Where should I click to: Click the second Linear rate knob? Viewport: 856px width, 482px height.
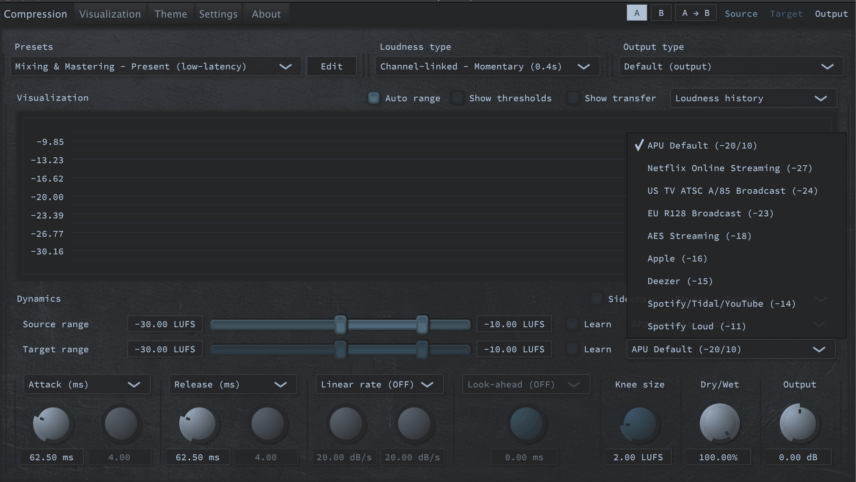414,424
